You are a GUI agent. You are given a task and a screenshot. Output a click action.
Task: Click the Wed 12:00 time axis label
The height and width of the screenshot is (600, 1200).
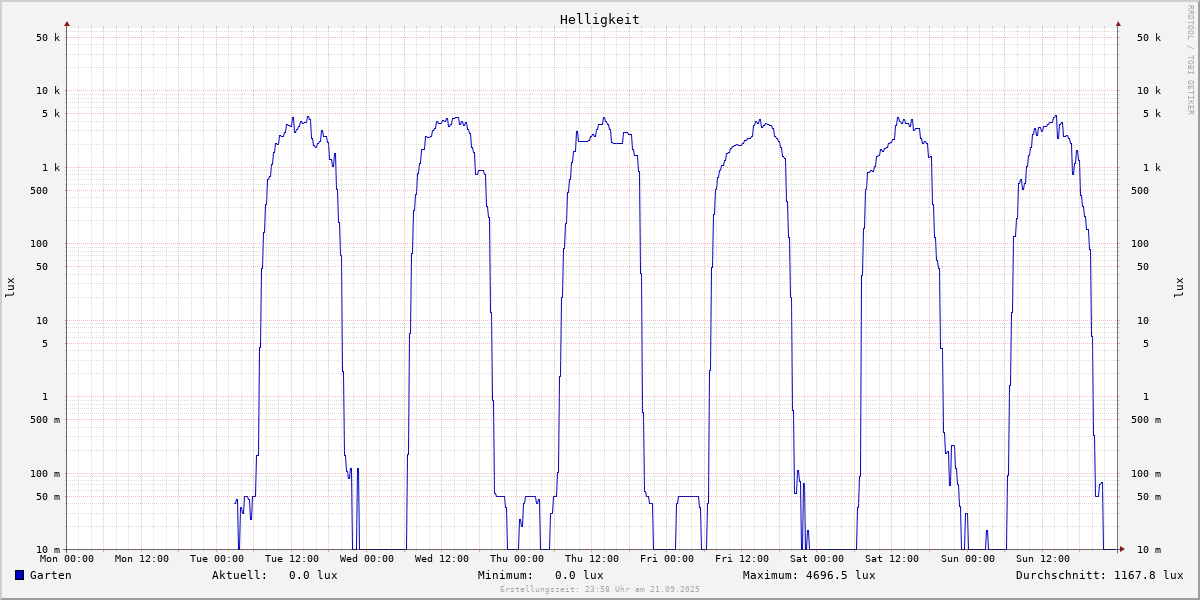(442, 559)
